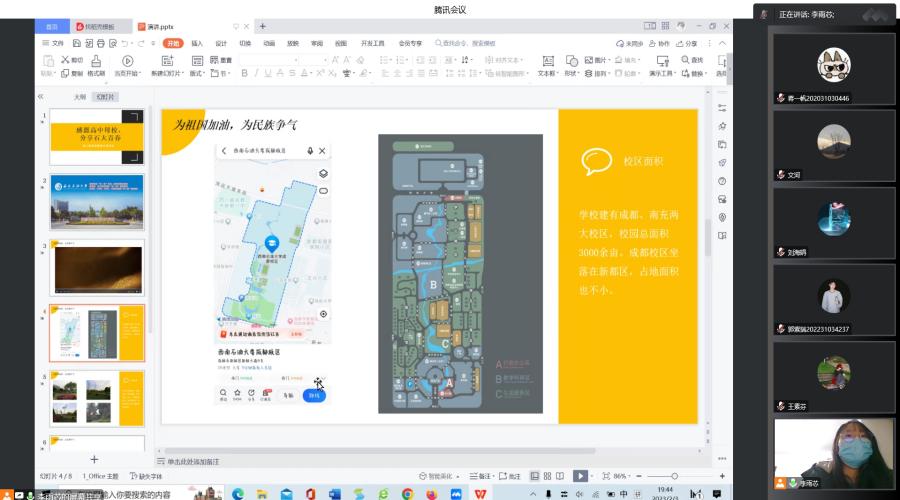Click the Format Painter brush icon
The height and width of the screenshot is (500, 900).
(x=95, y=61)
